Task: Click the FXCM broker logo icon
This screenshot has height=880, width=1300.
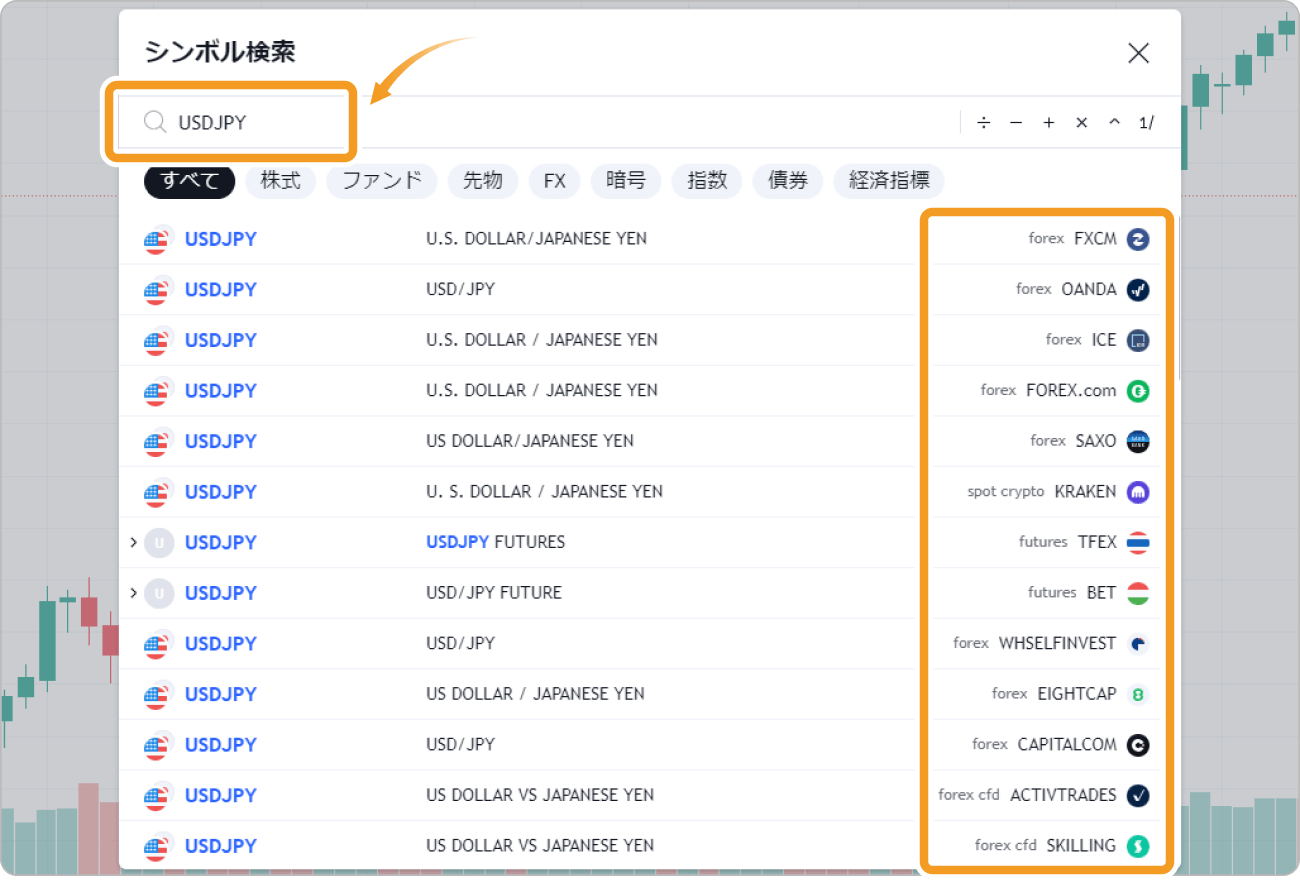Action: click(1137, 239)
